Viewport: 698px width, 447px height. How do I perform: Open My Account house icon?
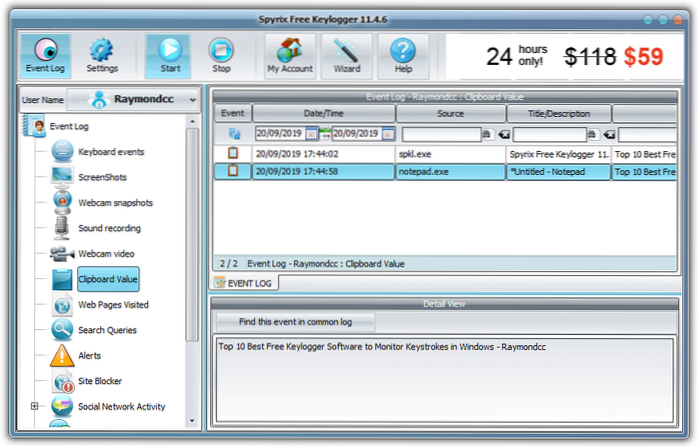pyautogui.click(x=290, y=55)
